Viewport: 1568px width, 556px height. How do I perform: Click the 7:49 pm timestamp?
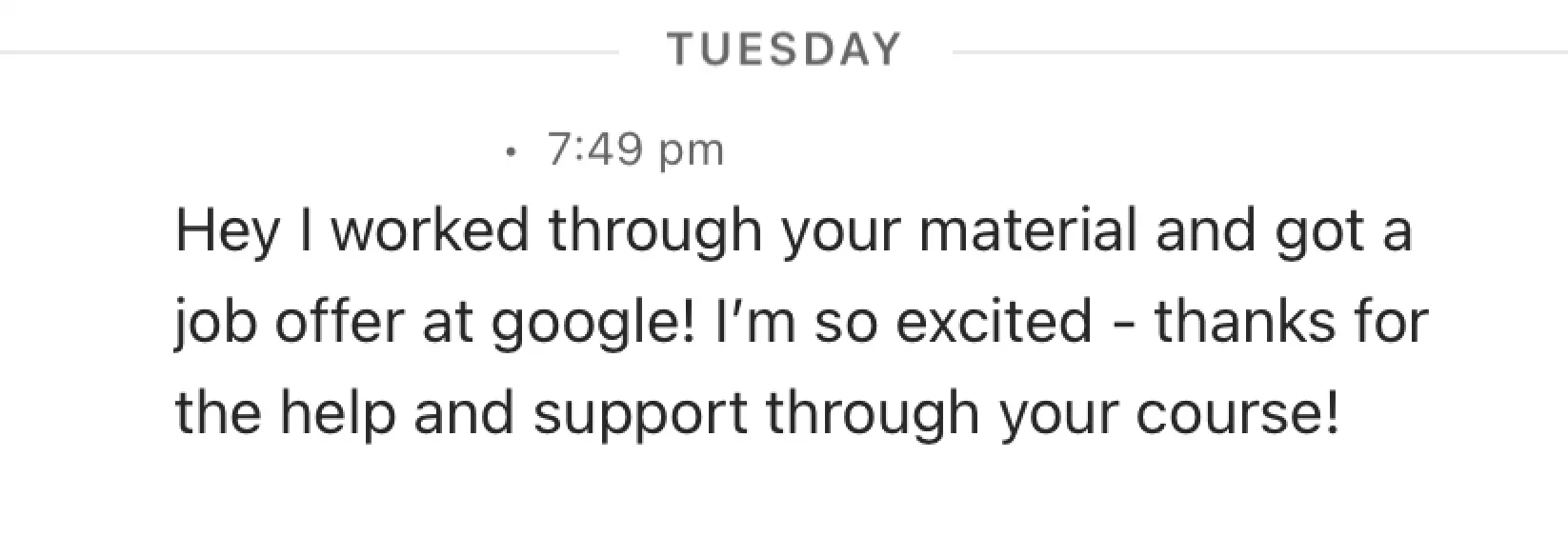[x=635, y=149]
